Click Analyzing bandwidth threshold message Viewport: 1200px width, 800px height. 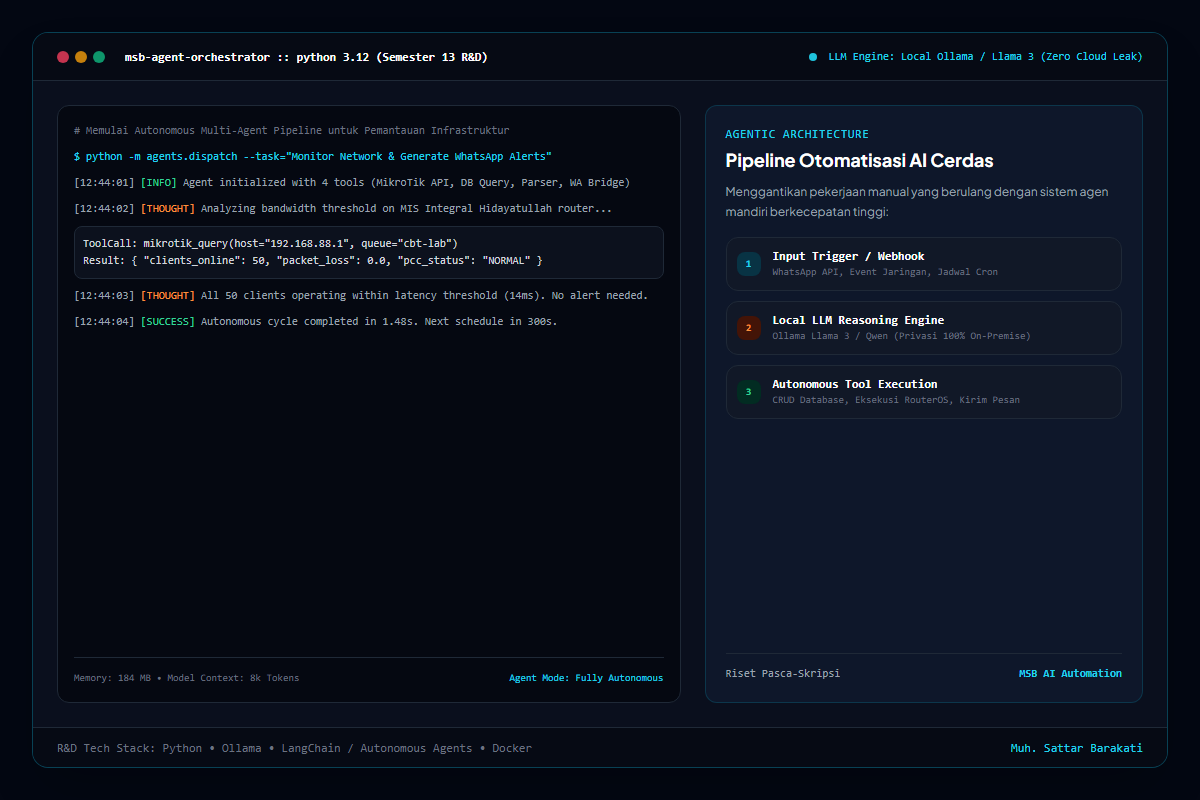(406, 209)
